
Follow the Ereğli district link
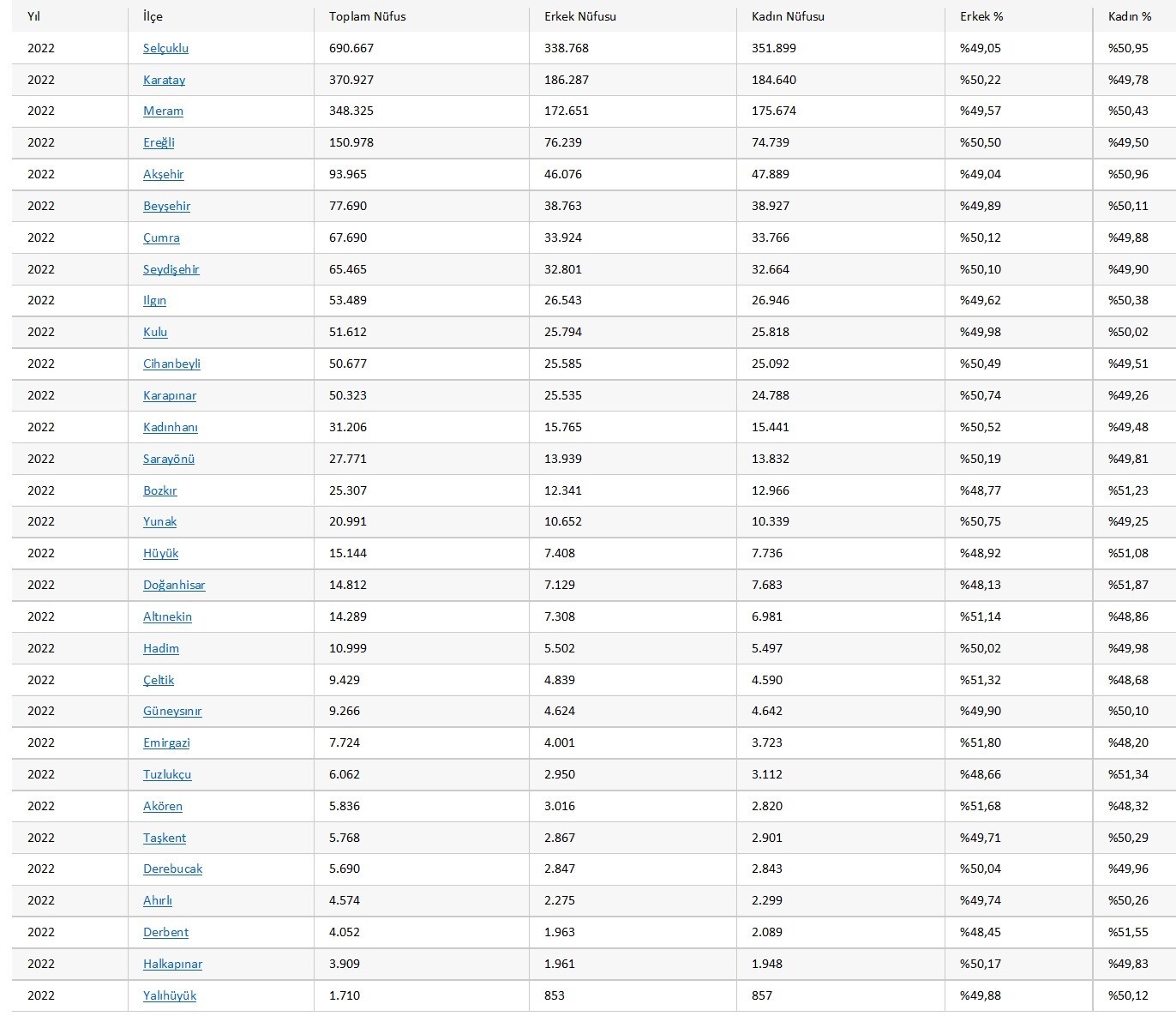coord(159,142)
